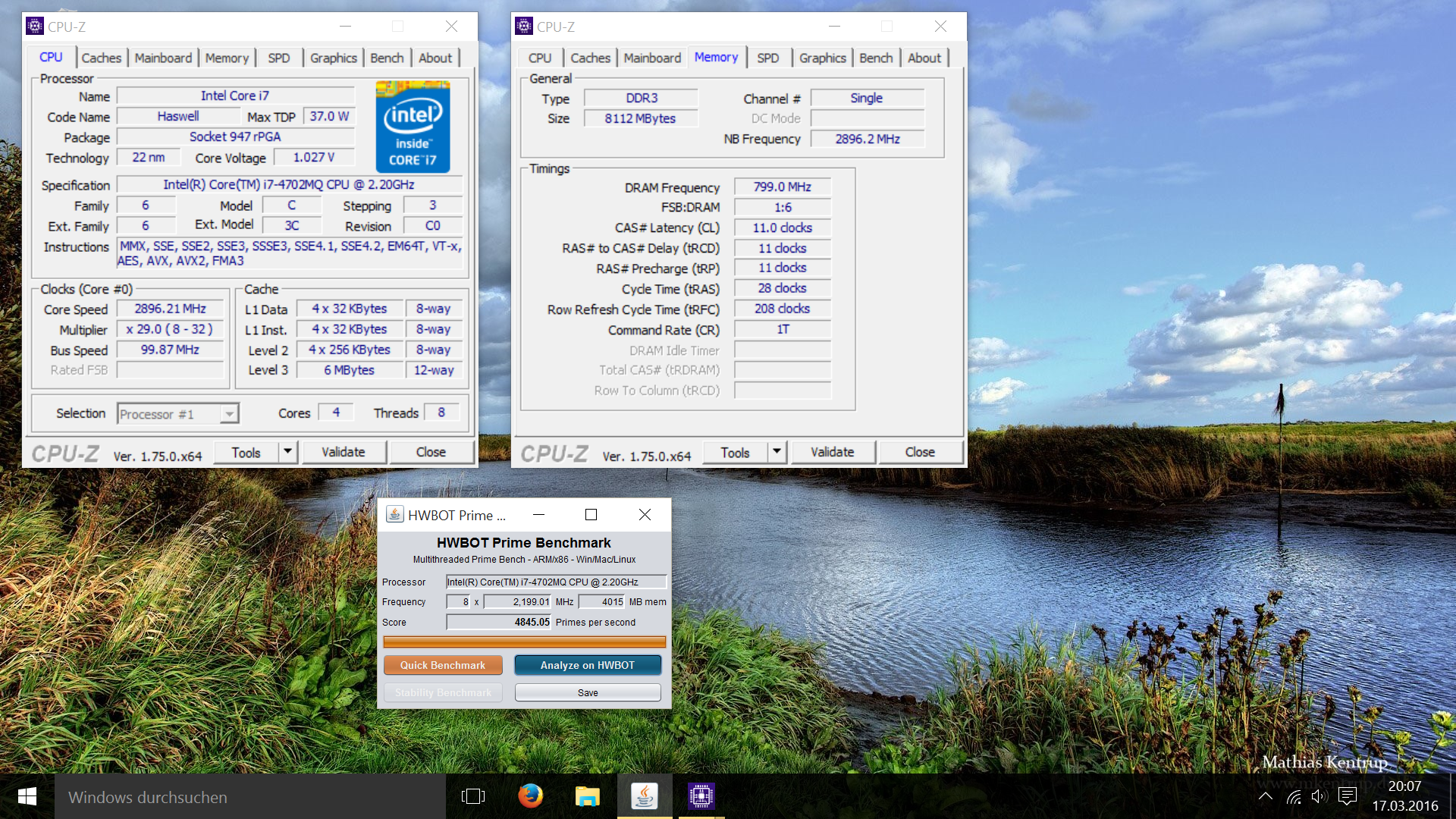Select Mainboard tab in right CPU-Z window
Viewport: 1456px width, 819px height.
coord(652,58)
